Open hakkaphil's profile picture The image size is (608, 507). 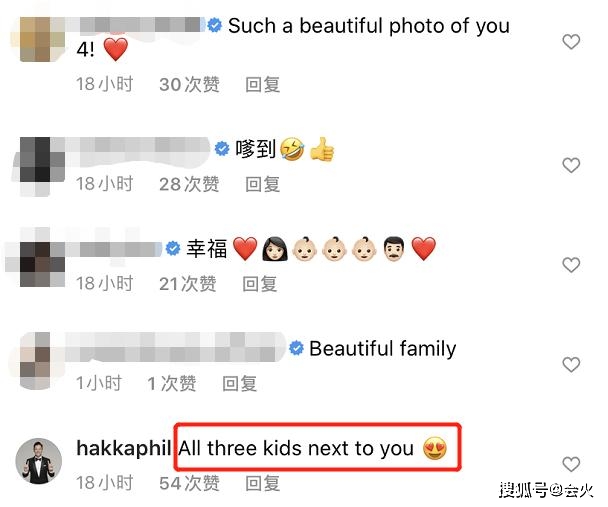click(38, 461)
